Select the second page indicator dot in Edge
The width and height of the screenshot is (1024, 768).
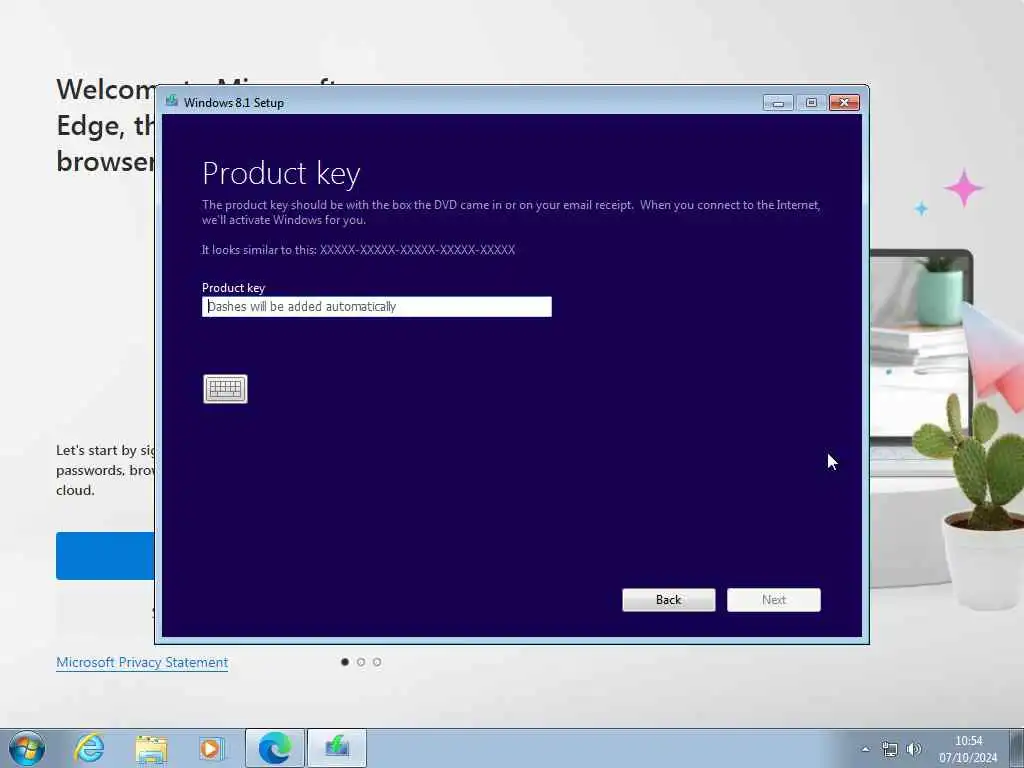click(360, 662)
